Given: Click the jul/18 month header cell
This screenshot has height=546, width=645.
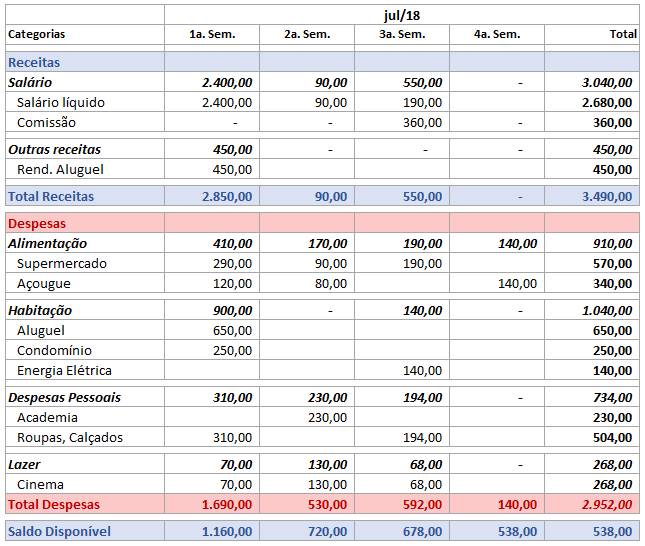Looking at the screenshot, I should pos(401,15).
